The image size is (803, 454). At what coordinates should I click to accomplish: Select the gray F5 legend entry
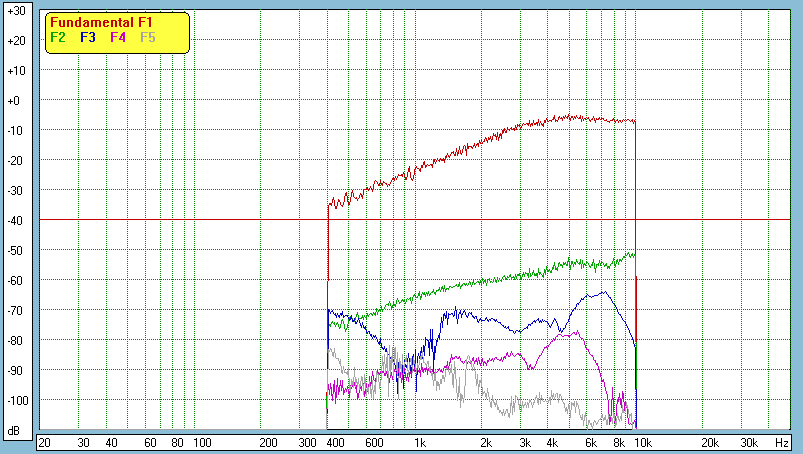pos(148,37)
